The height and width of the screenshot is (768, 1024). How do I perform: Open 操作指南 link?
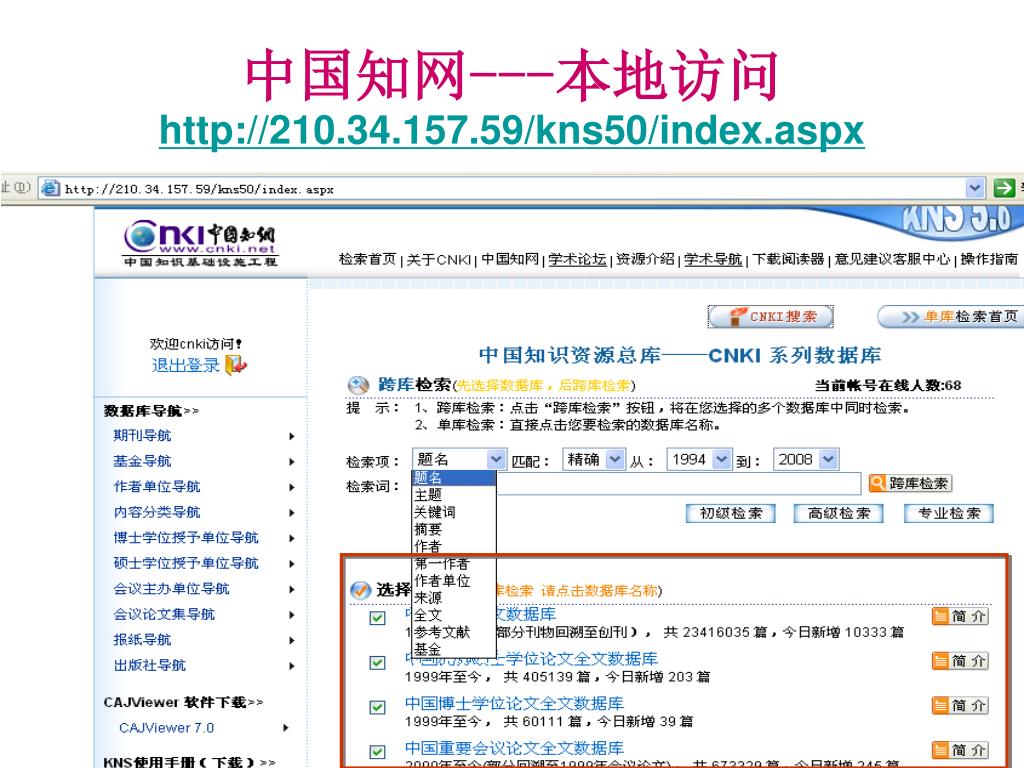click(989, 259)
